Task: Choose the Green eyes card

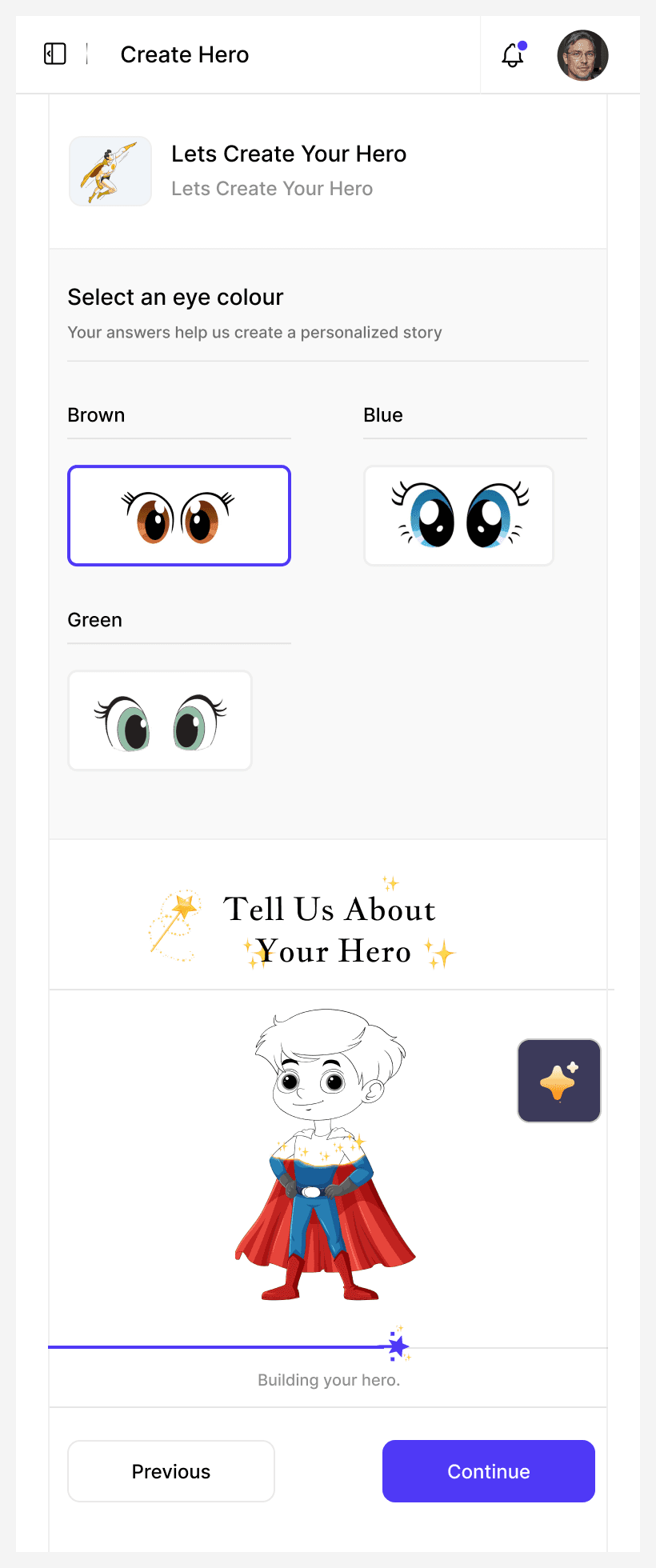Action: (160, 721)
